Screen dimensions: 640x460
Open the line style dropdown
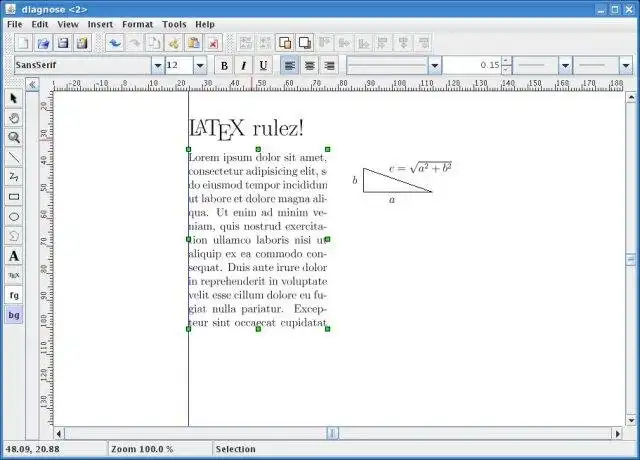435,65
